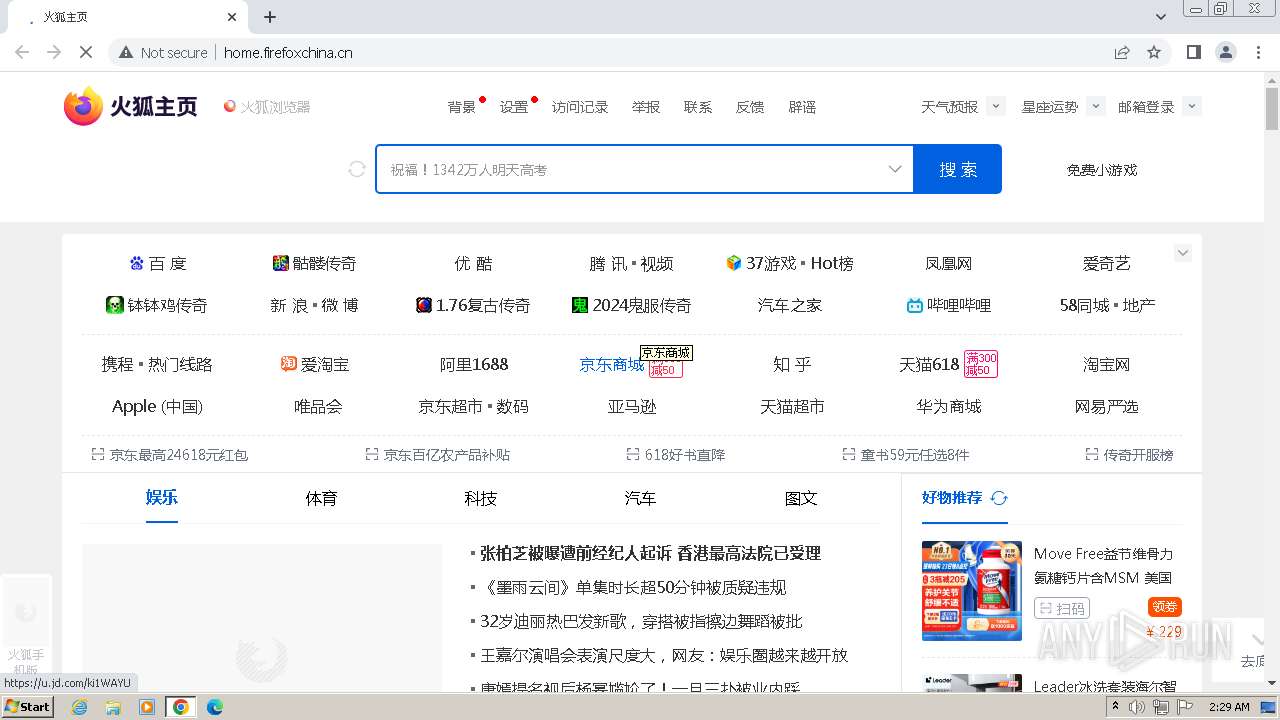Click the 扫码 scan icon
The image size is (1280, 720).
pyautogui.click(x=1045, y=608)
